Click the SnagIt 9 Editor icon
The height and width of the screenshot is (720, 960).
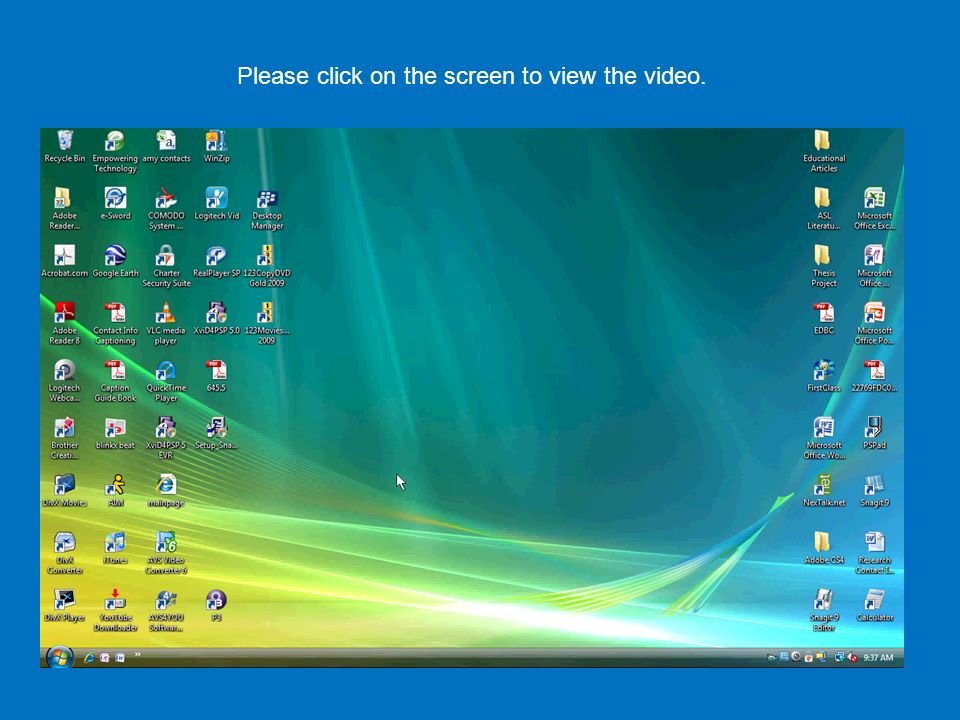point(823,610)
